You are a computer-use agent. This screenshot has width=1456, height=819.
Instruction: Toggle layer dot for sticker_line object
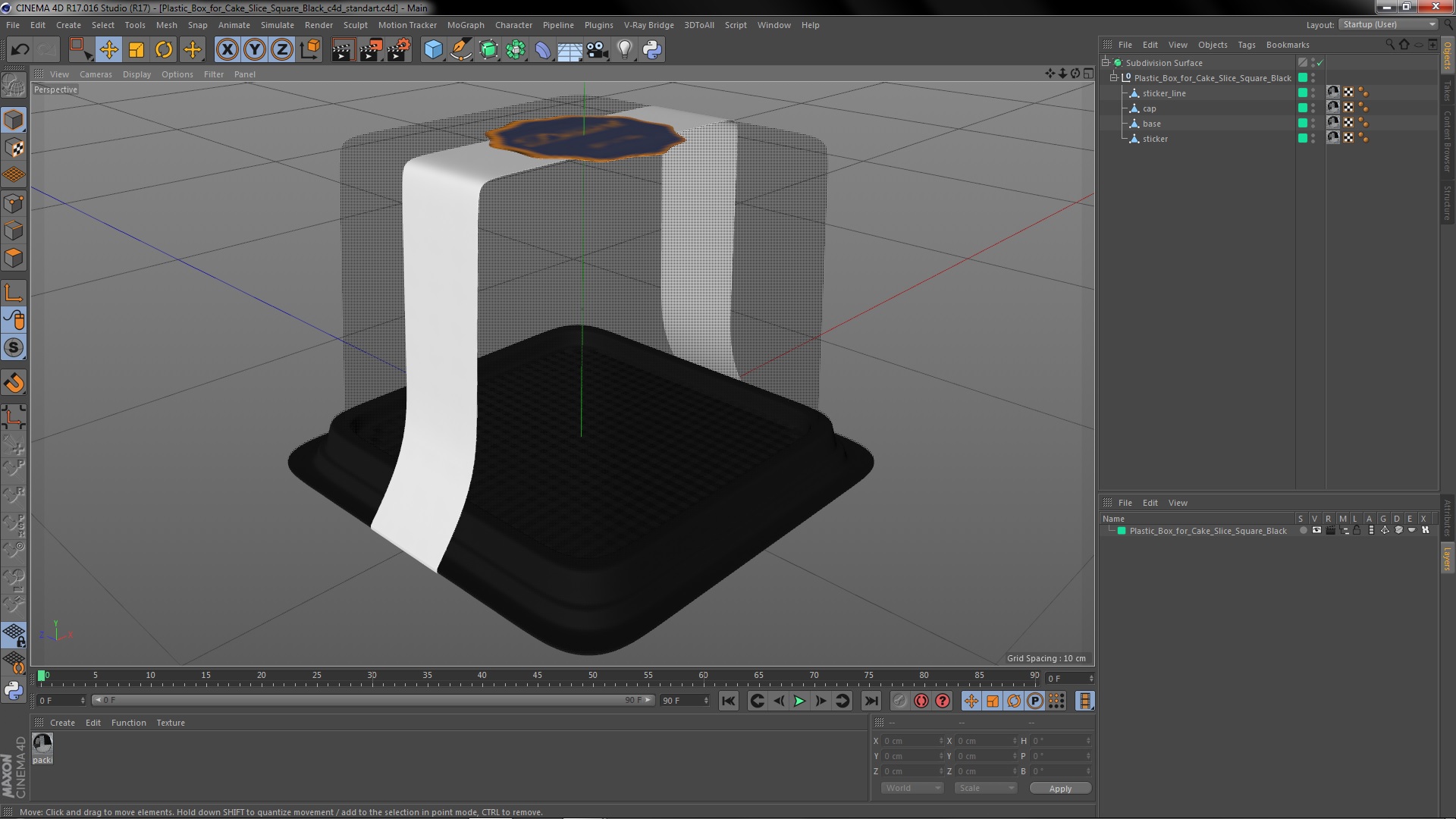[1302, 93]
